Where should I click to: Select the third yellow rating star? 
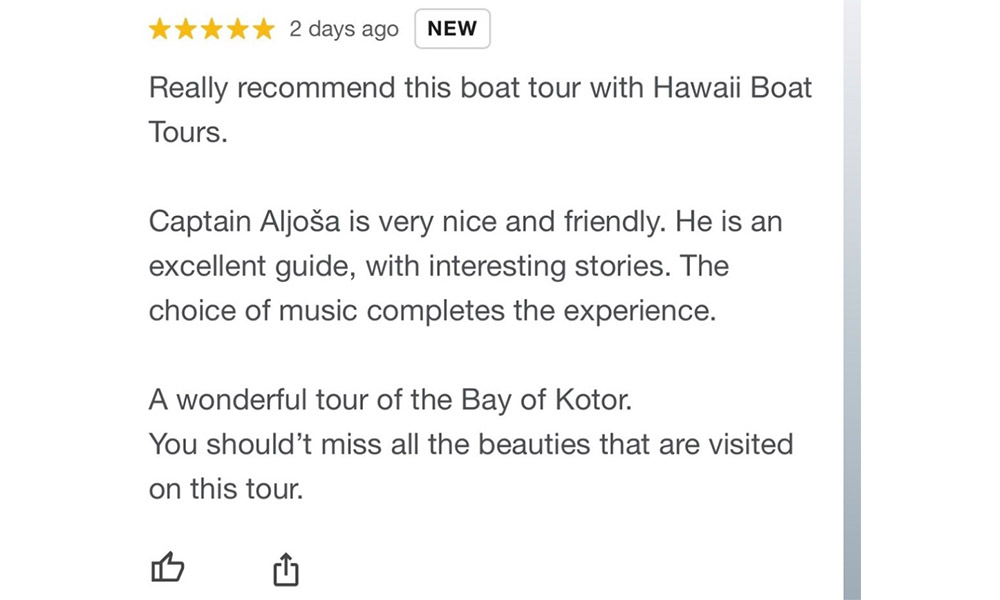pyautogui.click(x=212, y=29)
